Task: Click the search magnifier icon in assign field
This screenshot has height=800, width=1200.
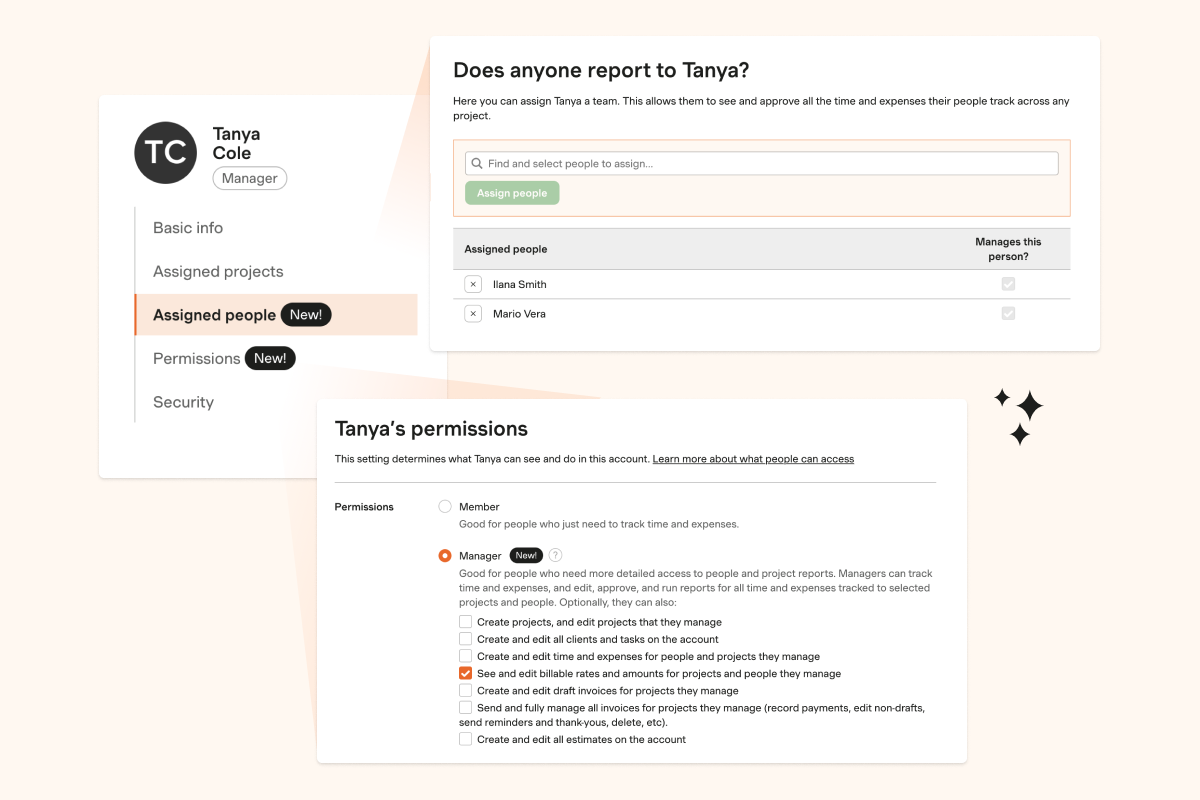Action: click(x=477, y=163)
